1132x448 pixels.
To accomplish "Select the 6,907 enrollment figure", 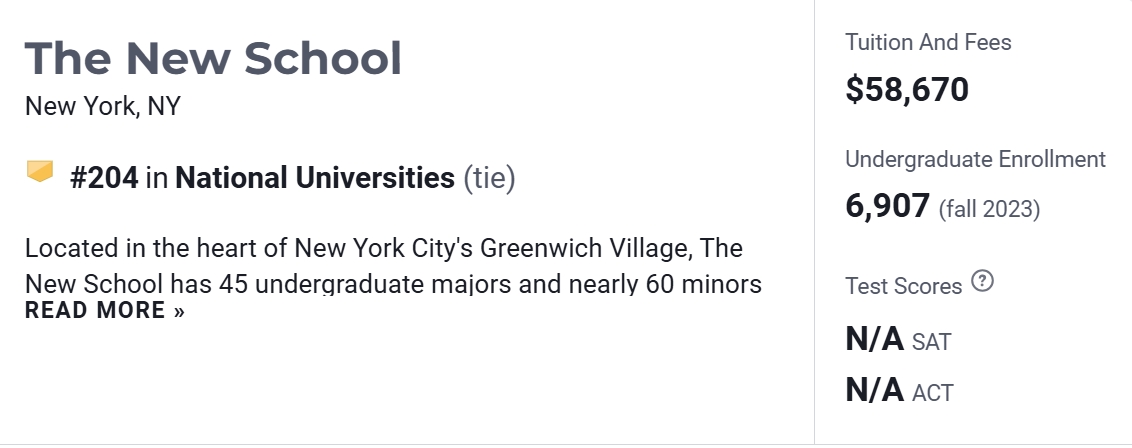I will click(887, 207).
